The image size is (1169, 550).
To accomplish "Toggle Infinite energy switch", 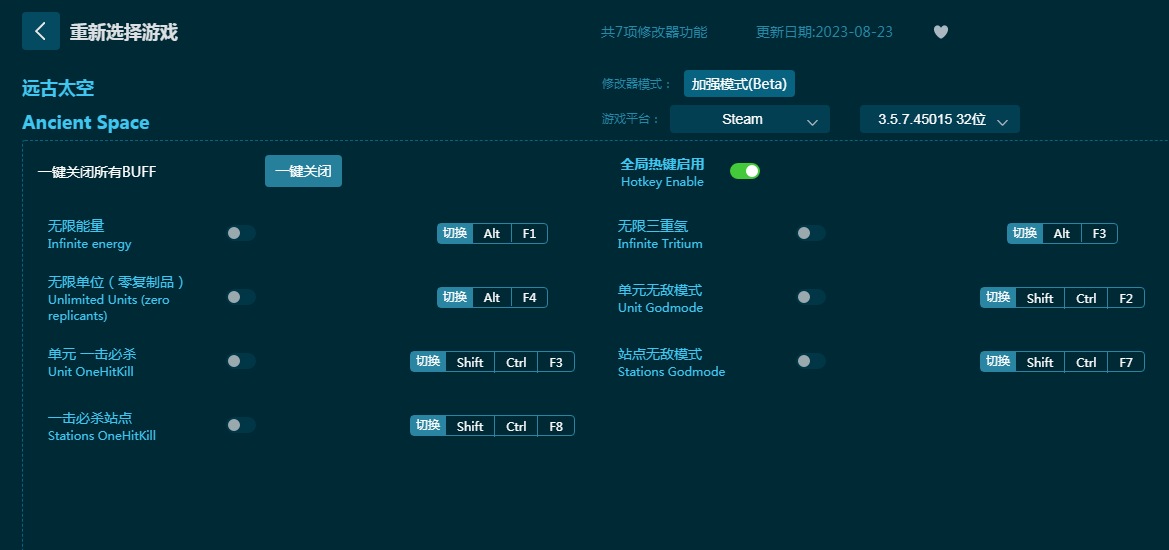I will click(240, 233).
